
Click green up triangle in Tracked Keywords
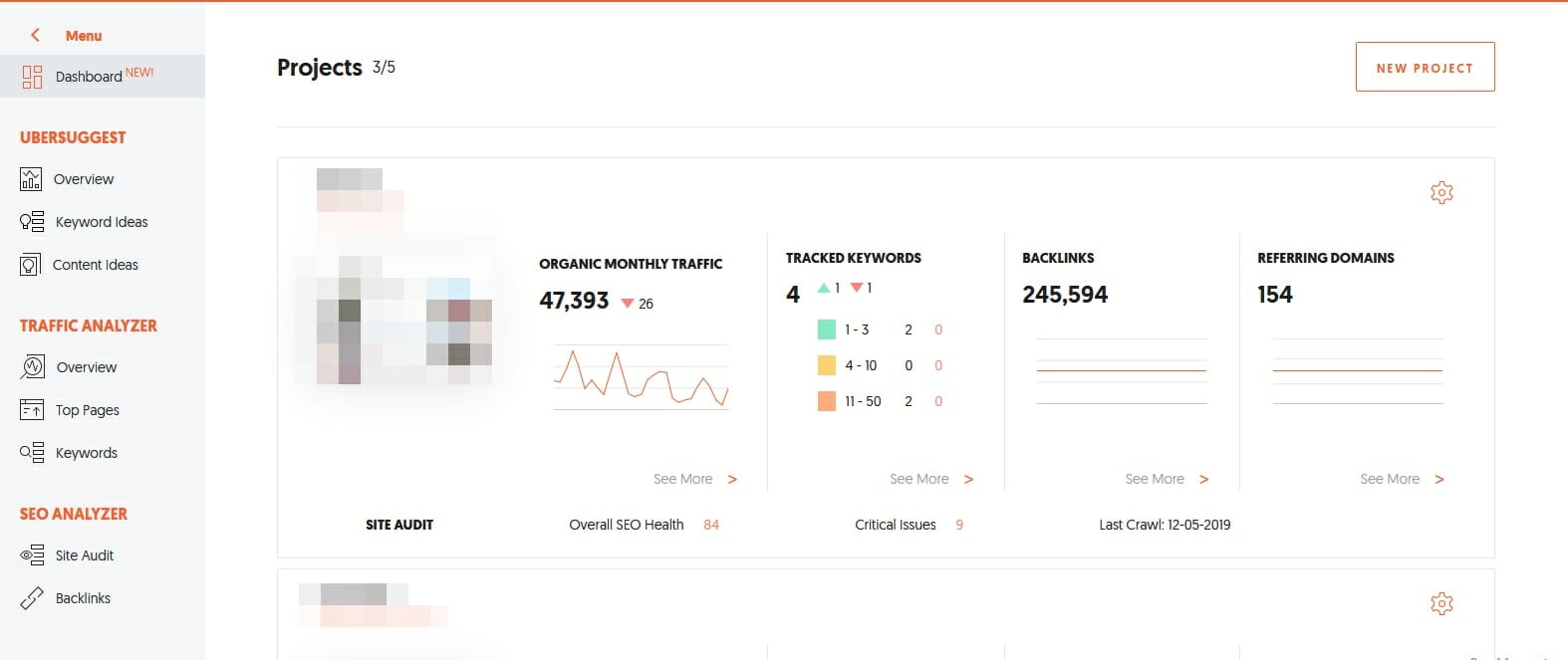(x=824, y=288)
